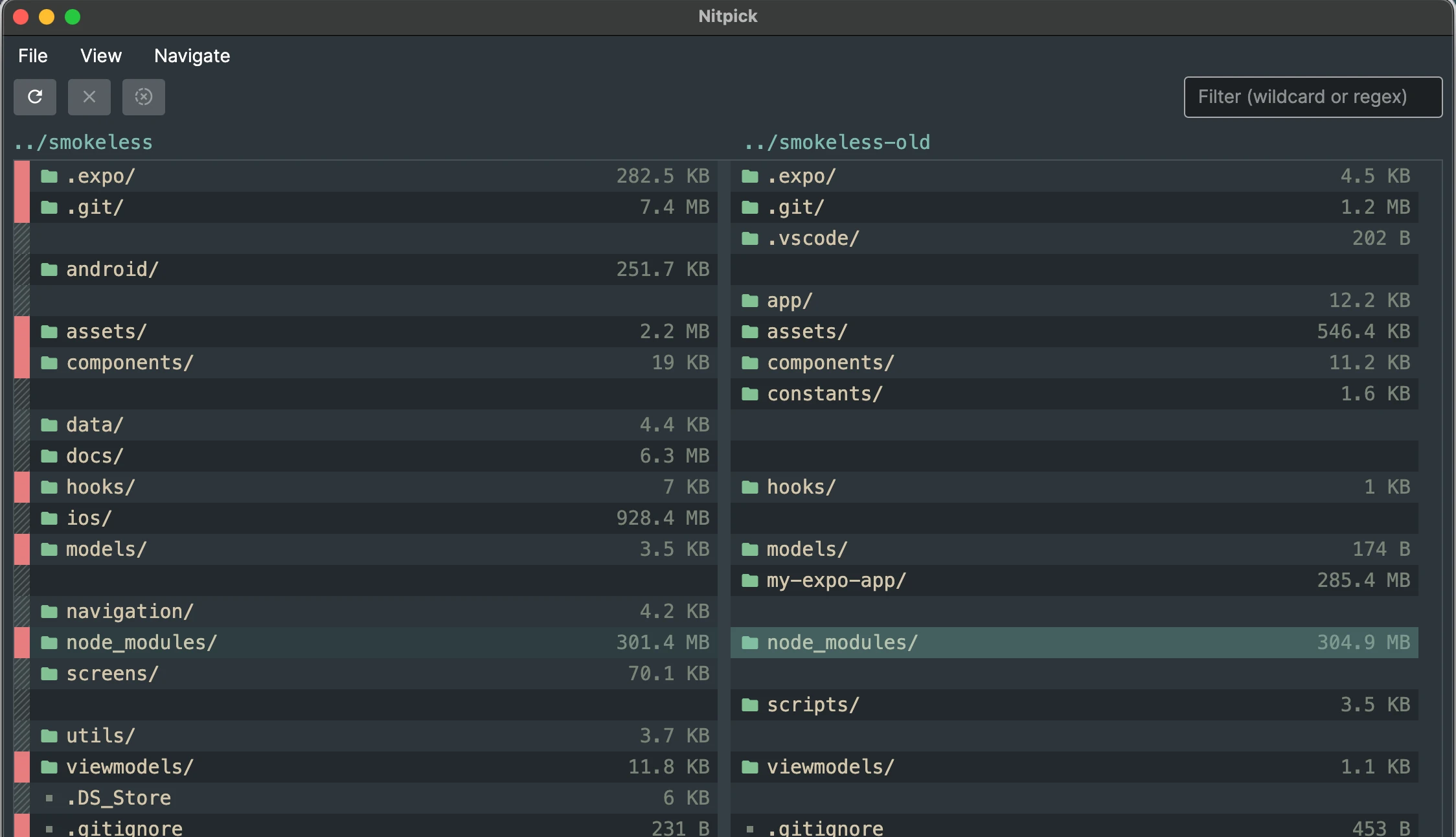Click folder icon of constants/ row
The height and width of the screenshot is (837, 1456).
(750, 394)
